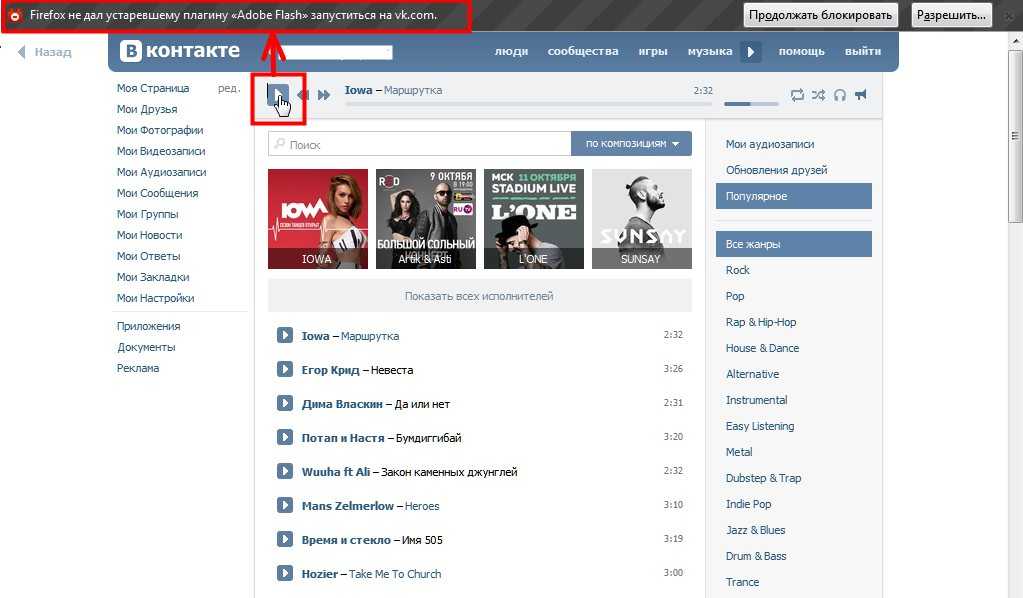This screenshot has width=1023, height=598.
Task: Click the 'Разрешить...' Flash button
Action: [x=951, y=15]
